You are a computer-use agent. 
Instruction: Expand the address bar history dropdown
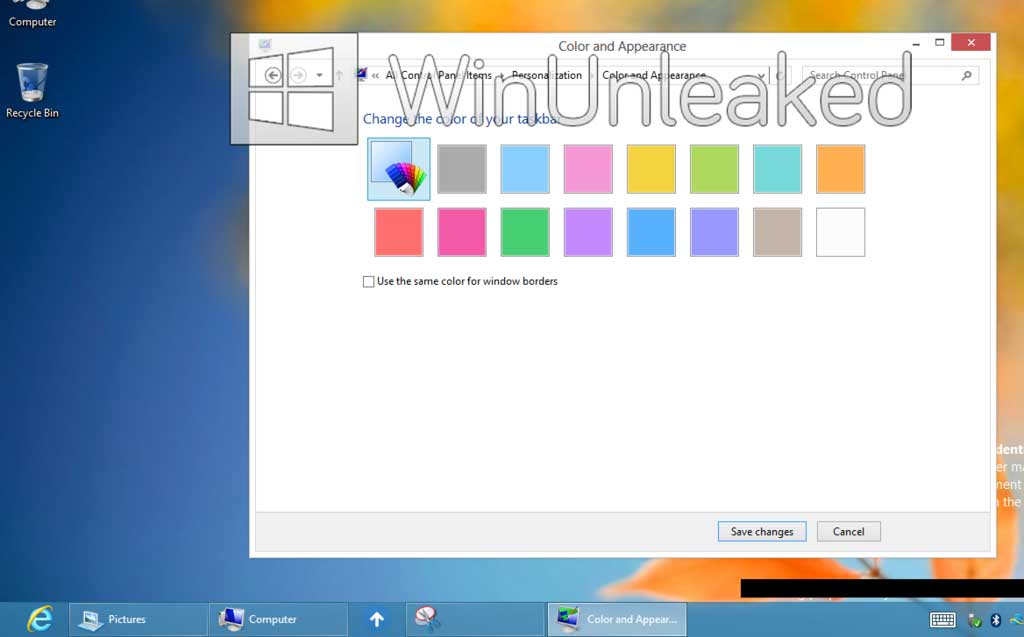point(762,75)
